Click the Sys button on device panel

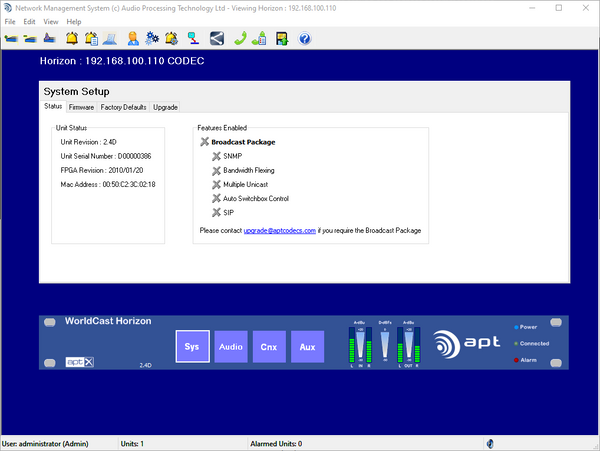coord(192,347)
